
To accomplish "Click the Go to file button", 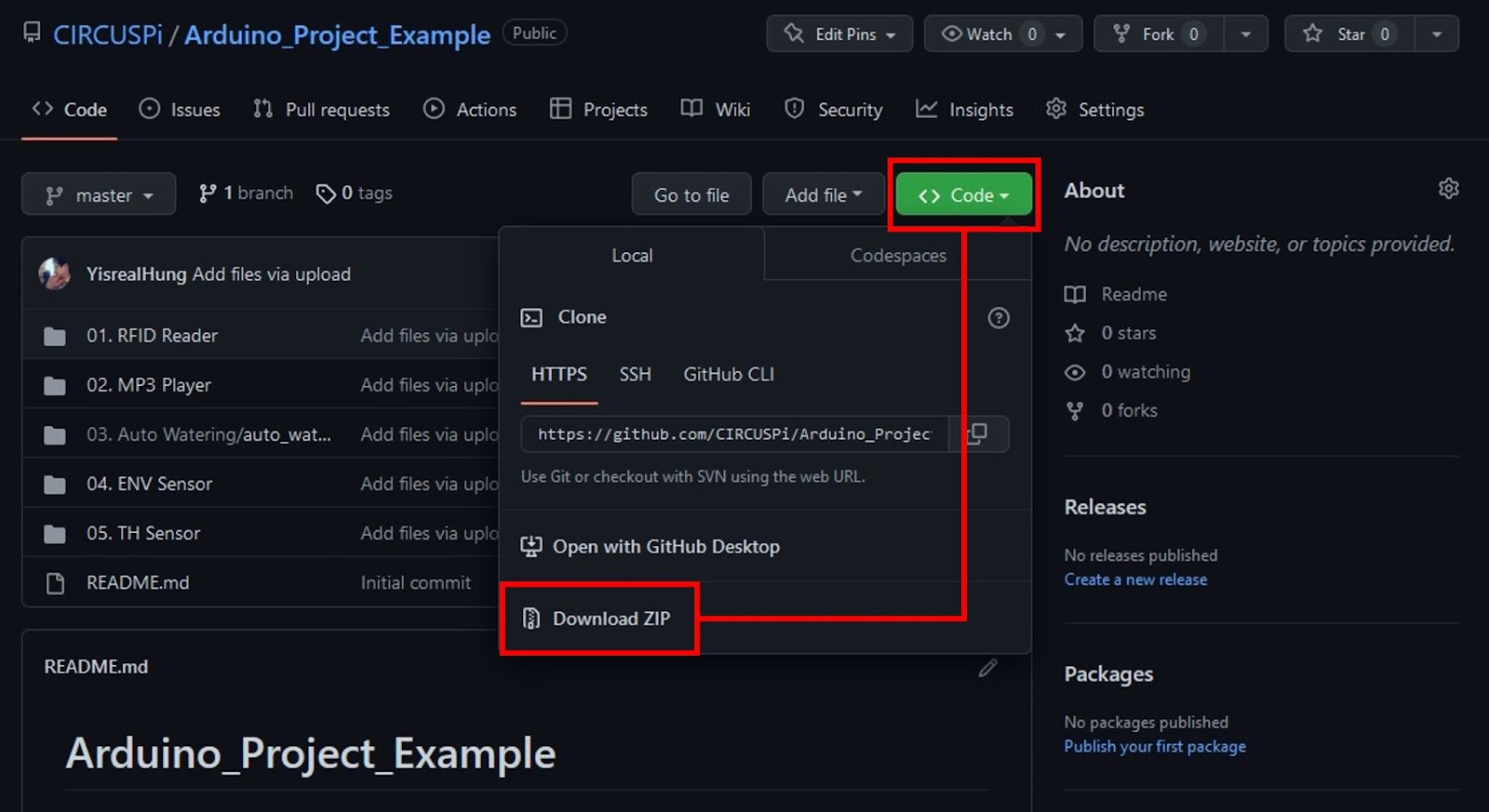I will click(x=691, y=194).
